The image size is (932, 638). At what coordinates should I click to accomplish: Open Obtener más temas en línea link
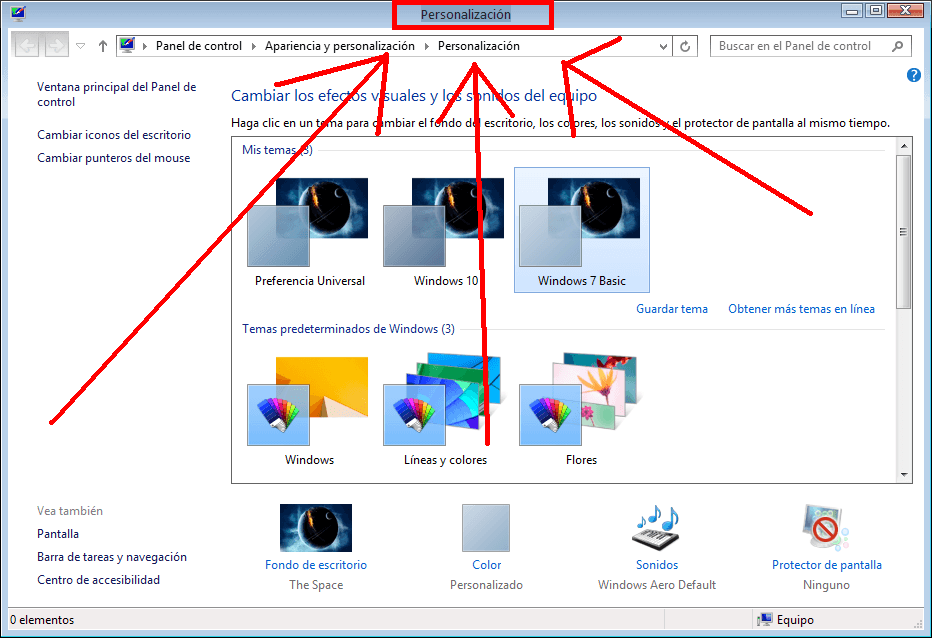click(801, 309)
